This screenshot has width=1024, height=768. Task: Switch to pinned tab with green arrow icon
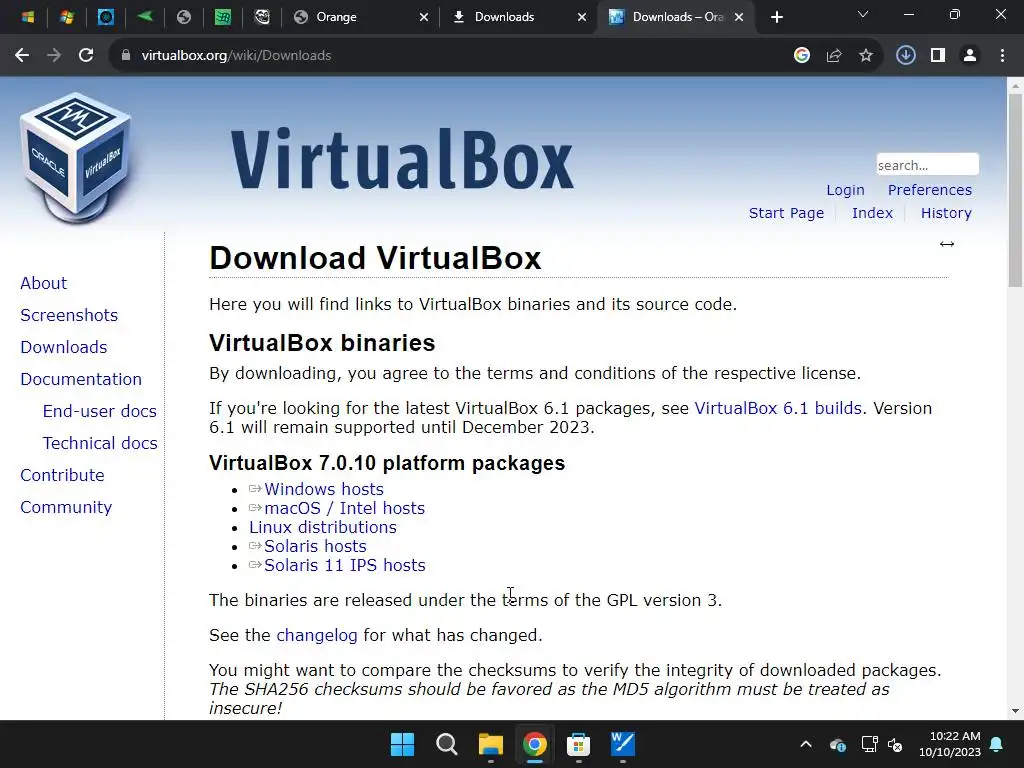pyautogui.click(x=145, y=17)
